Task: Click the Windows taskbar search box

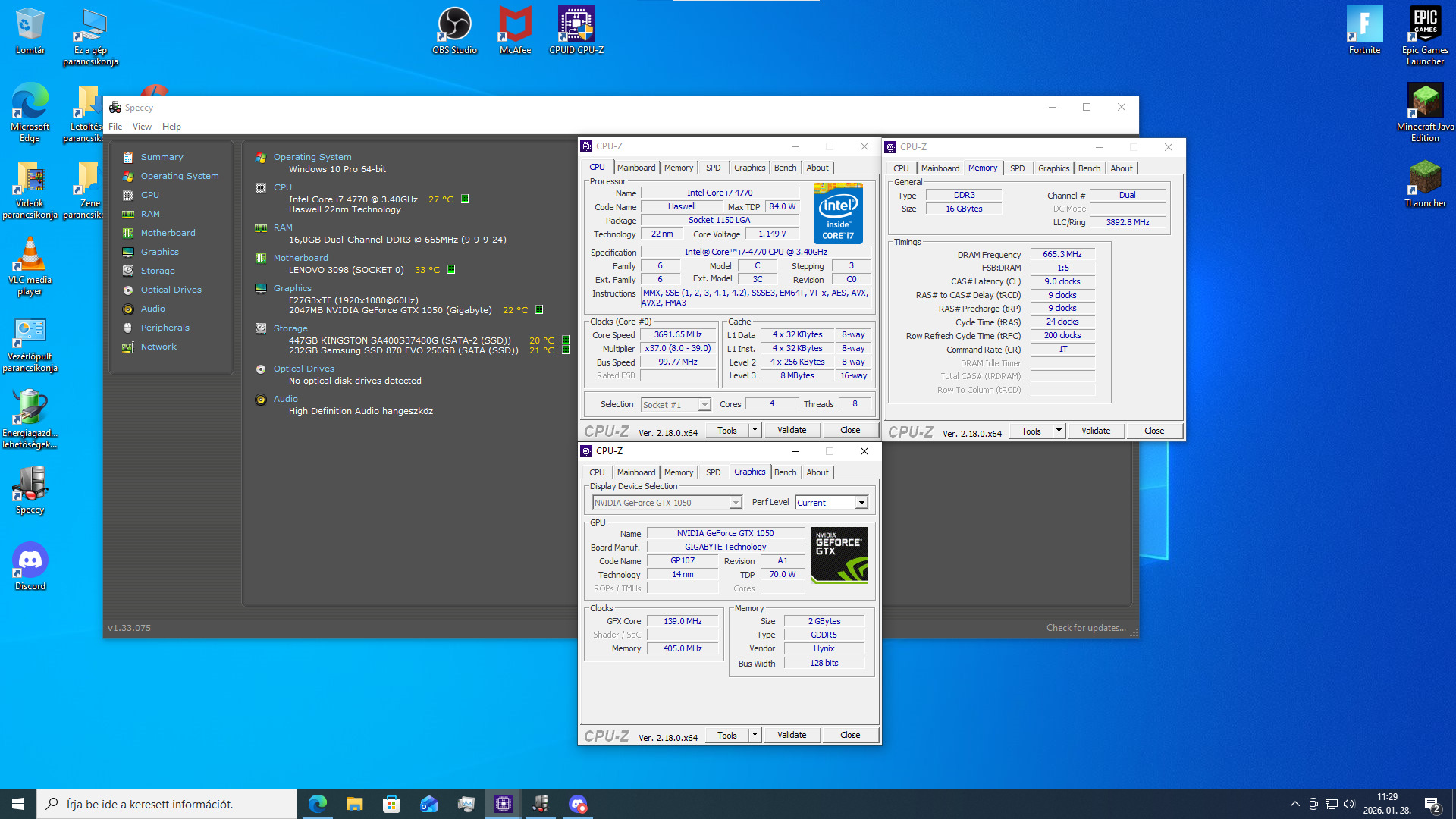Action: point(167,804)
